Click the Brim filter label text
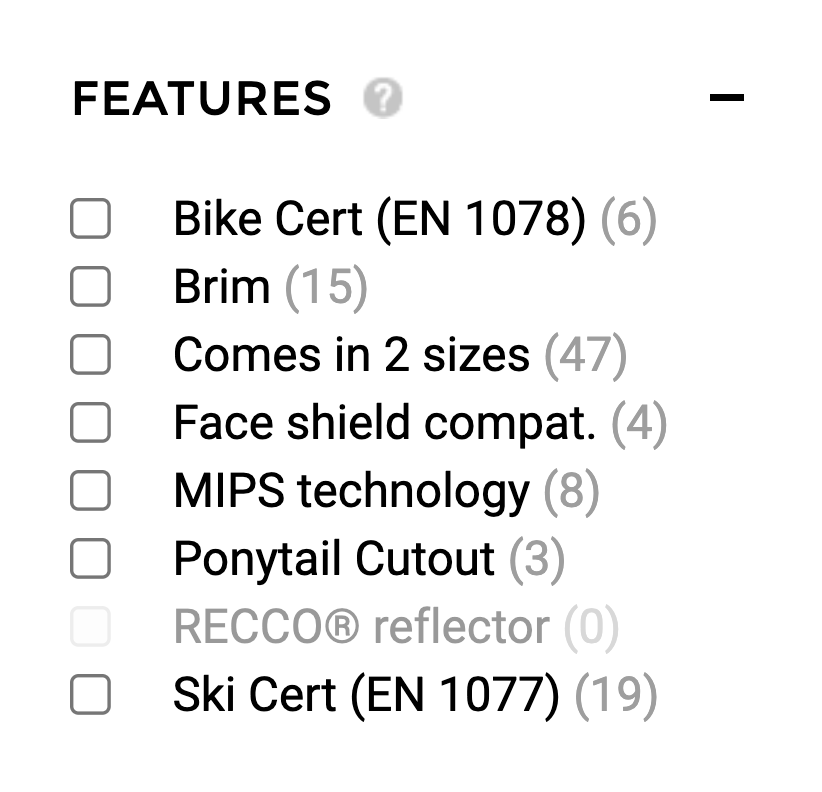 click(x=221, y=288)
